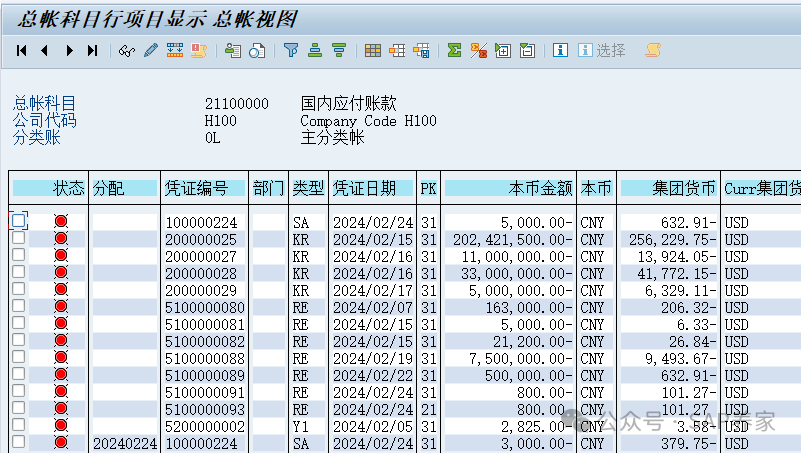Viewport: 801px width, 453px height.
Task: Tick the checkbox for document 200000028
Action: pyautogui.click(x=18, y=272)
